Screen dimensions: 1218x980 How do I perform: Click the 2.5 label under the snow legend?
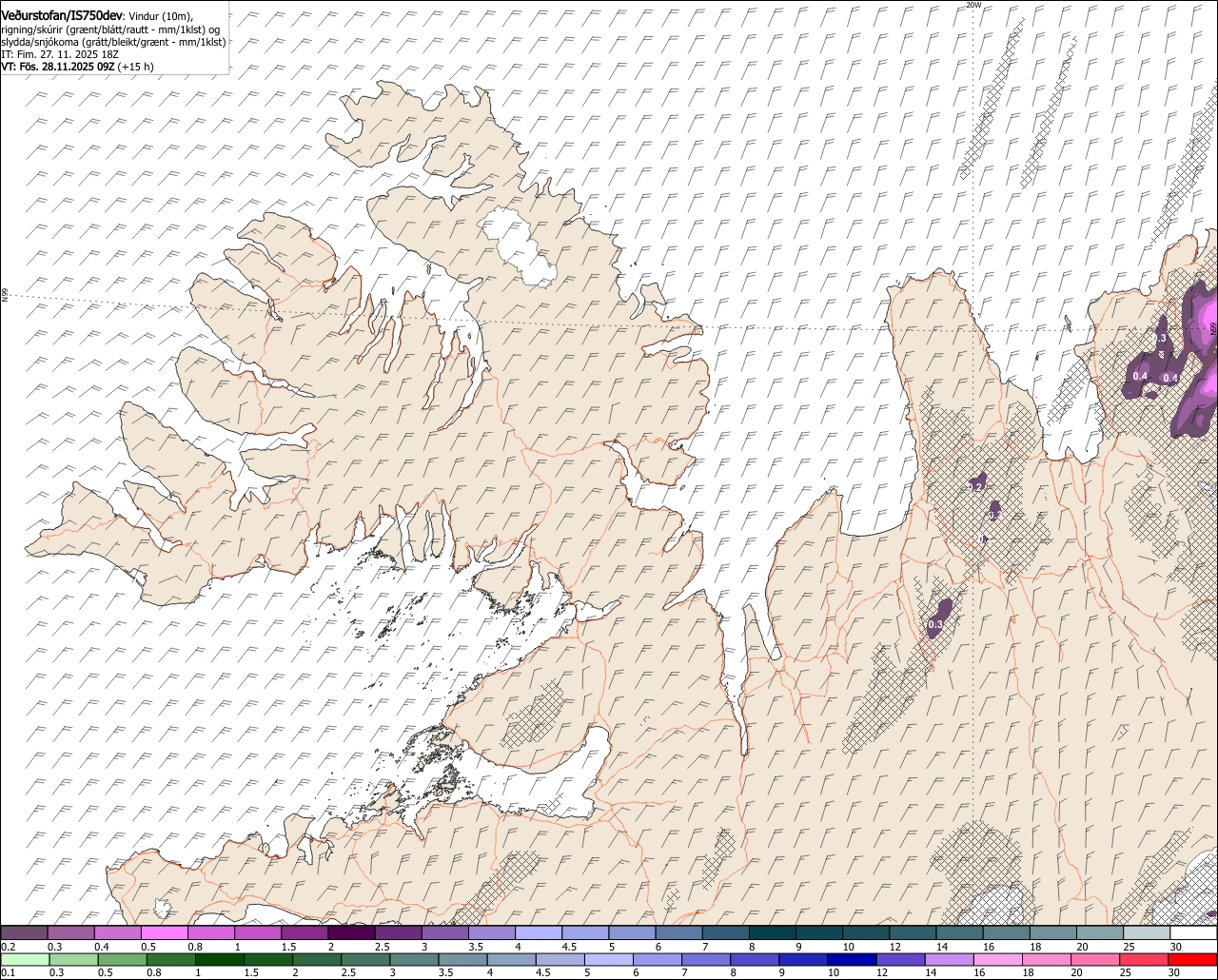383,947
